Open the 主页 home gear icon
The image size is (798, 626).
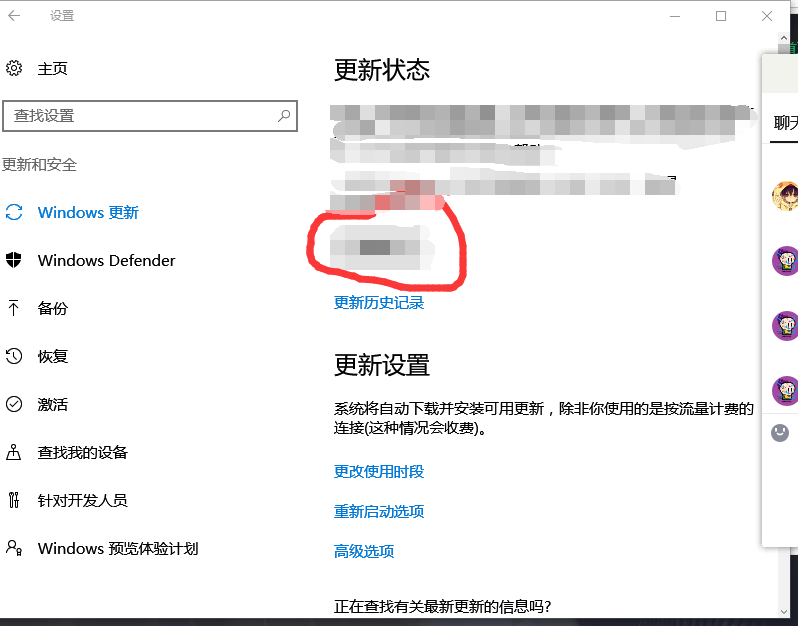[14, 68]
